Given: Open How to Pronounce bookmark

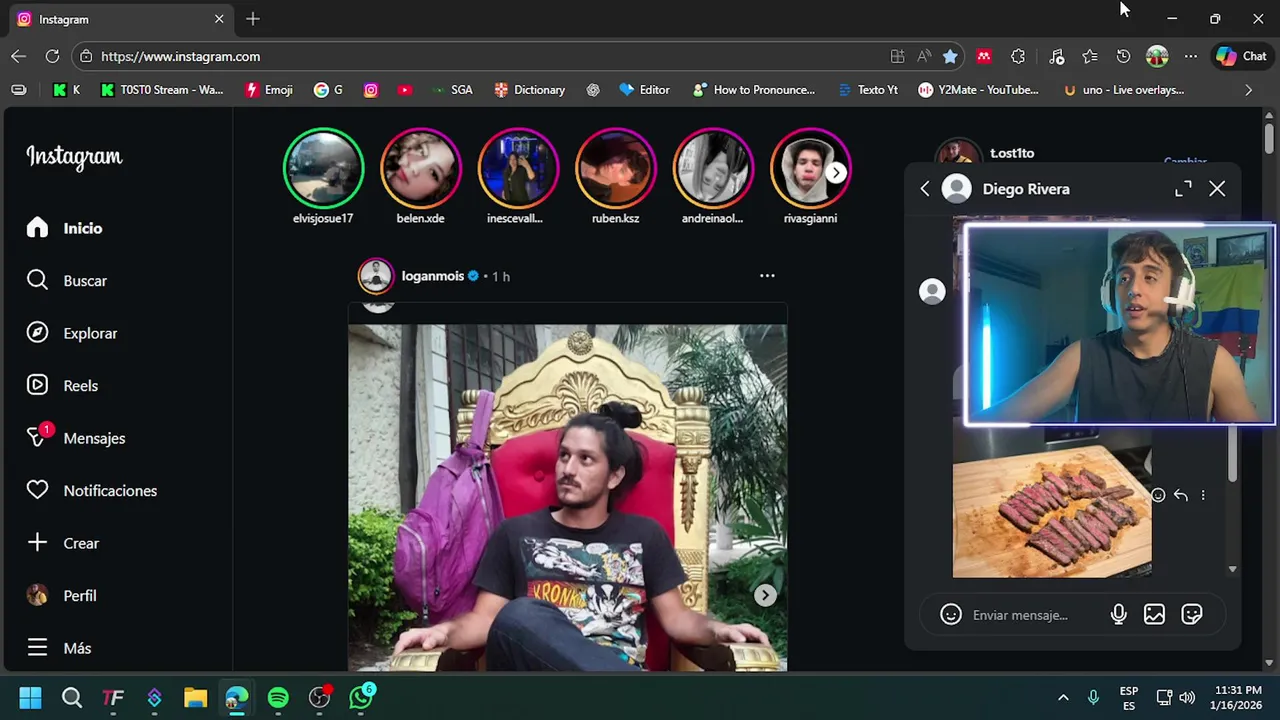Looking at the screenshot, I should click(x=753, y=90).
